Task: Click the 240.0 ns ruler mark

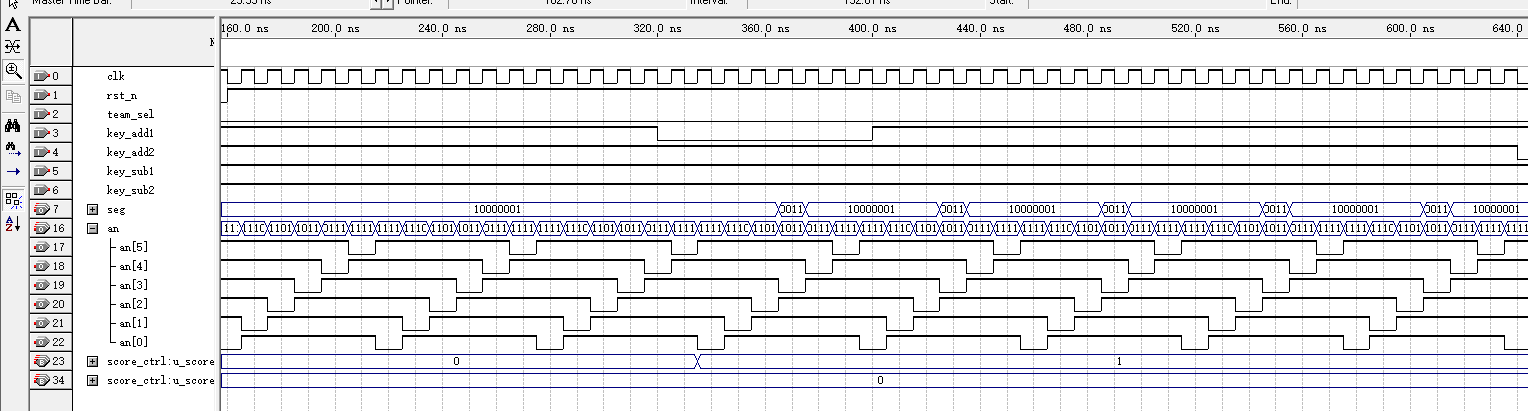Action: click(443, 29)
